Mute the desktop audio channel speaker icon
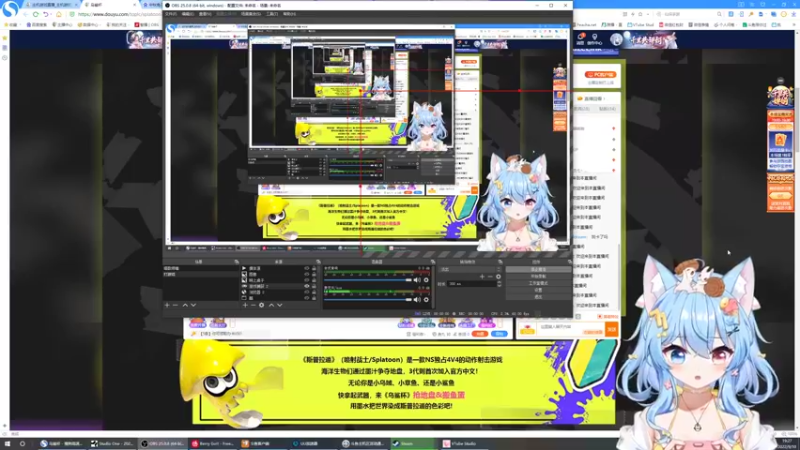Screen dimensions: 800x450 417,280
